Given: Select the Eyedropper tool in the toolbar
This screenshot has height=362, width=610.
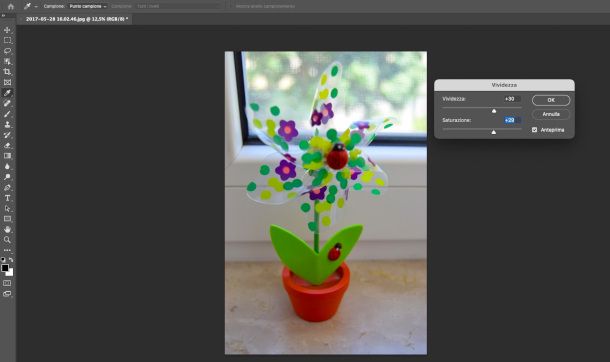Looking at the screenshot, I should 7,93.
